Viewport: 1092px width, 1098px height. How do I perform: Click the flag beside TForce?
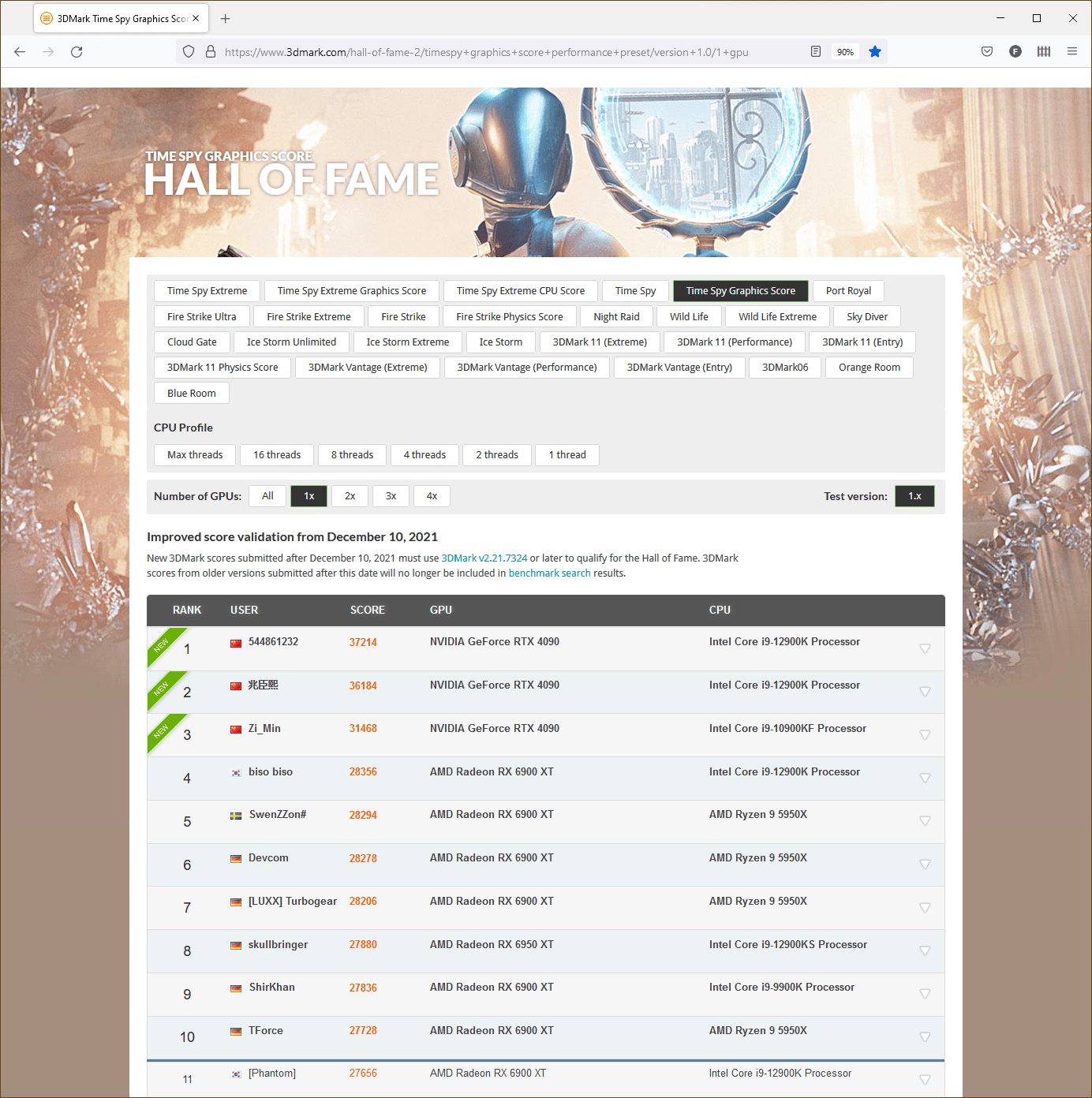click(x=236, y=1032)
